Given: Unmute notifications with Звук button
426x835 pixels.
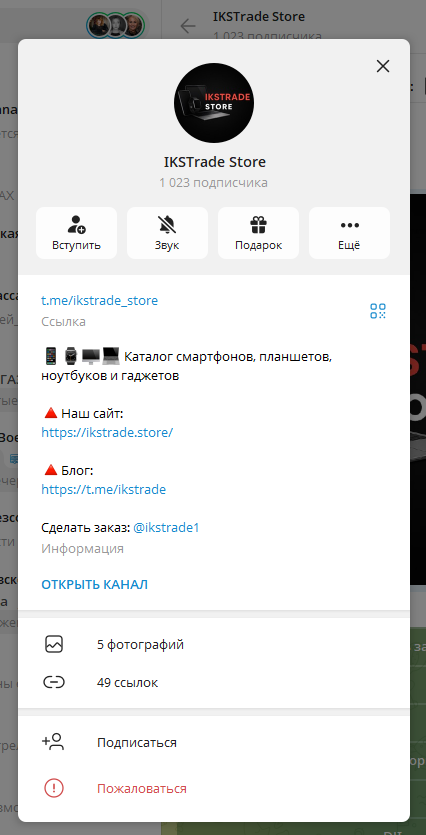Looking at the screenshot, I should pos(167,233).
